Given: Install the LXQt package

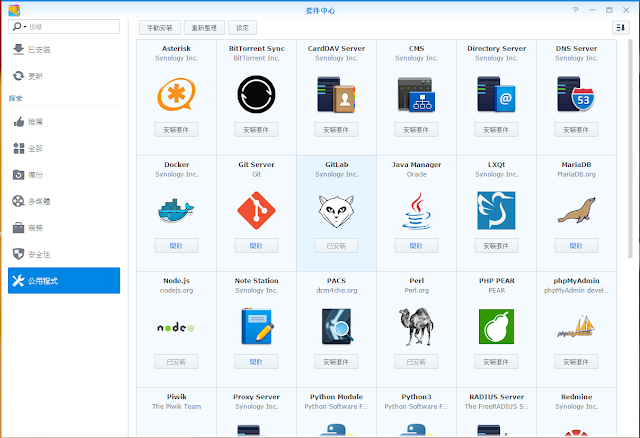Looking at the screenshot, I should pyautogui.click(x=496, y=246).
